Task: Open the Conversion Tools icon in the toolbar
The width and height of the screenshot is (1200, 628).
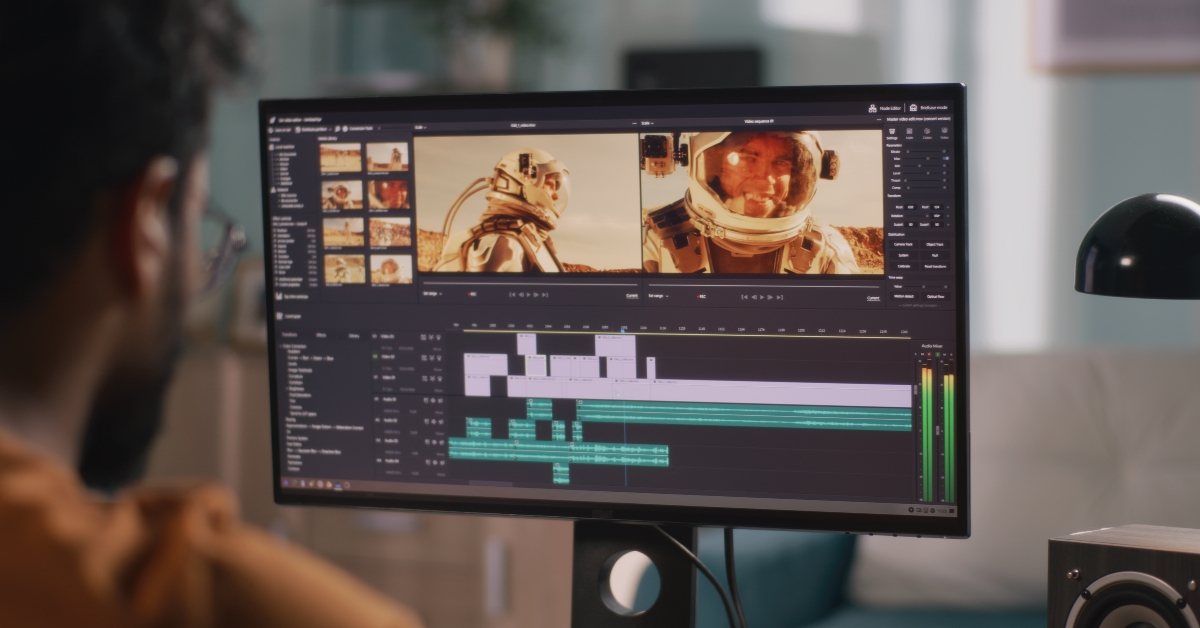Action: coord(345,129)
